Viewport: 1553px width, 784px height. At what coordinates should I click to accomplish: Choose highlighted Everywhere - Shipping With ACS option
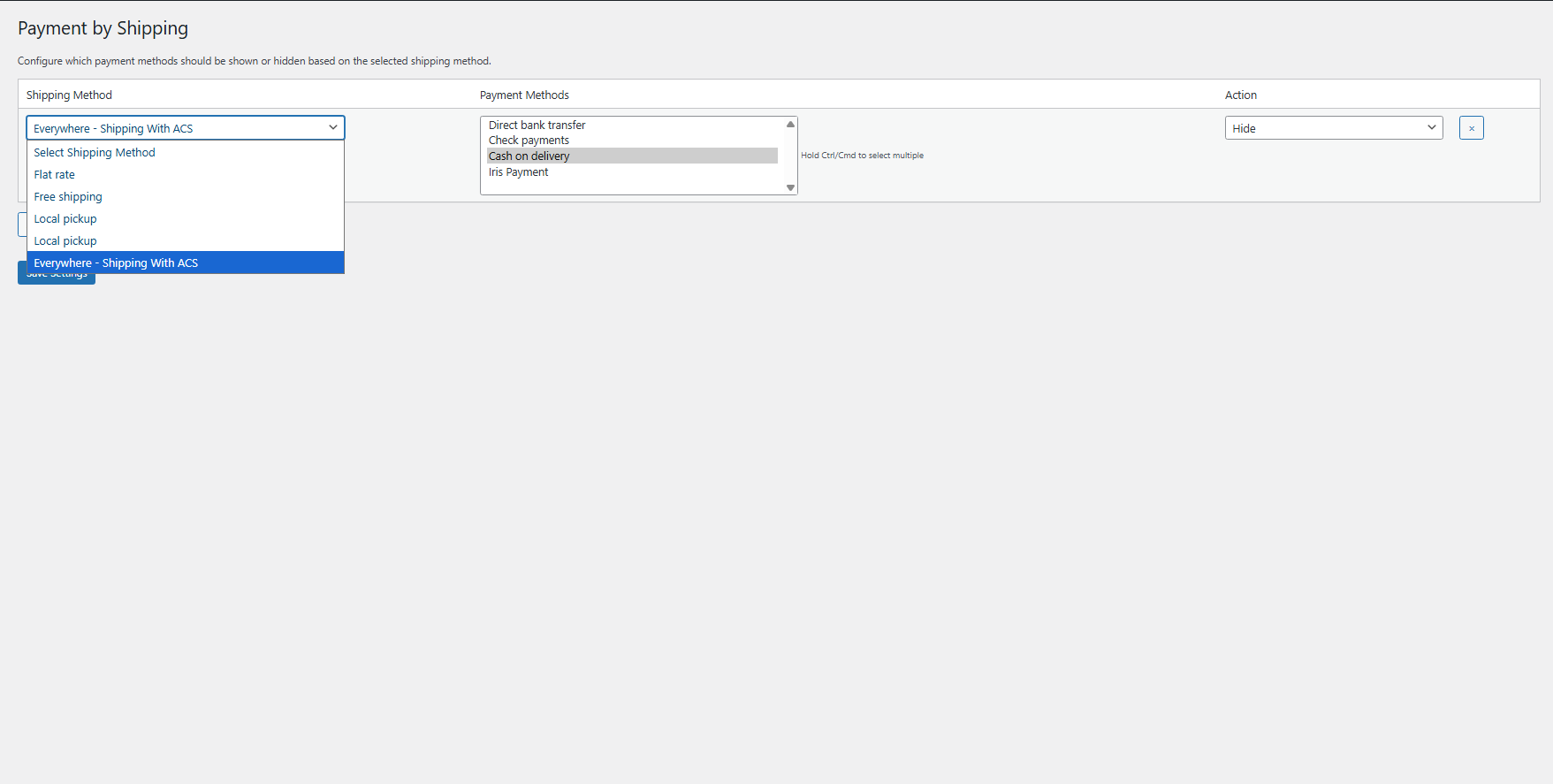coord(116,263)
